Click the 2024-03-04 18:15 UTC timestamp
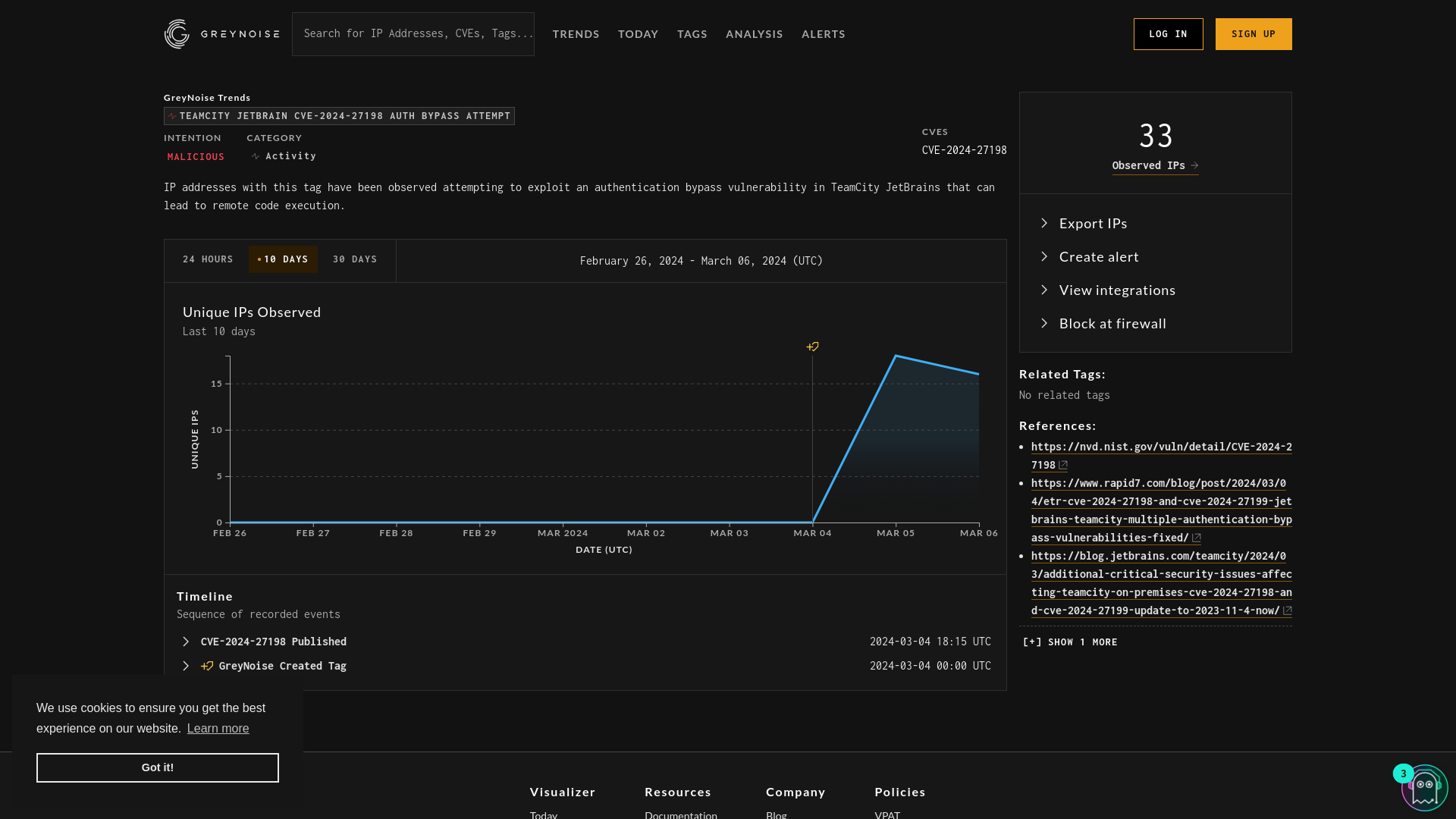This screenshot has width=1456, height=819. click(930, 642)
